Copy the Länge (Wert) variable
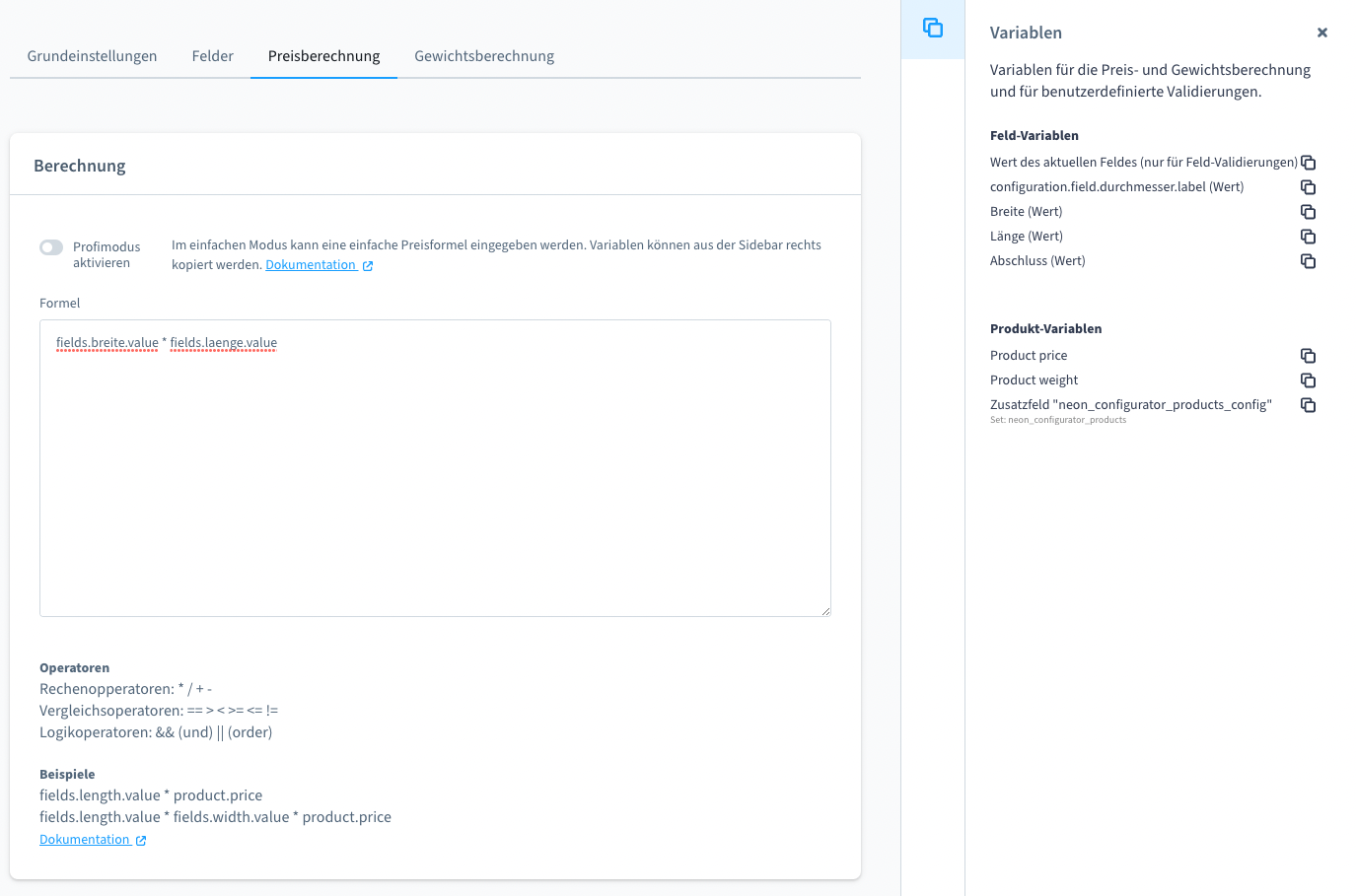The width and height of the screenshot is (1356, 896). click(1308, 237)
